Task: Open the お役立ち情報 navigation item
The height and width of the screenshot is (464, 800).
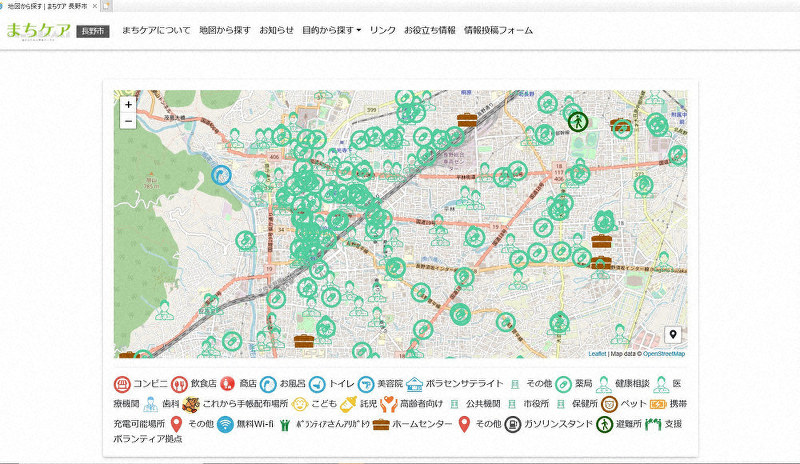Action: click(429, 30)
